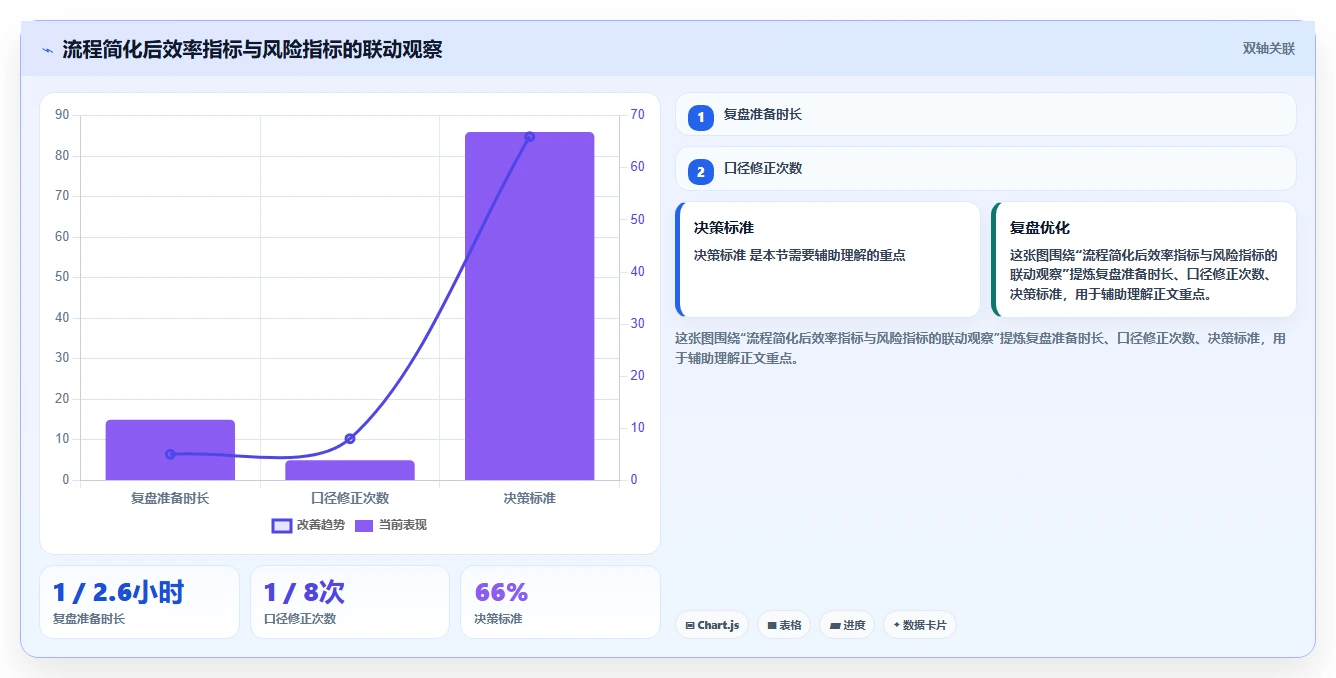The height and width of the screenshot is (678, 1336).
Task: Click the lightning icon beside the title
Action: [x=47, y=50]
